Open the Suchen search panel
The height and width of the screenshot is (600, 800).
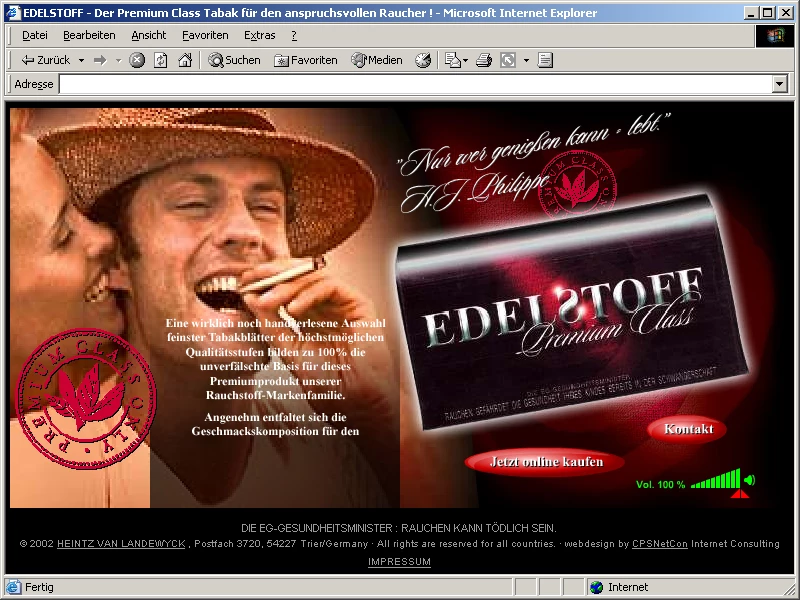[x=234, y=60]
